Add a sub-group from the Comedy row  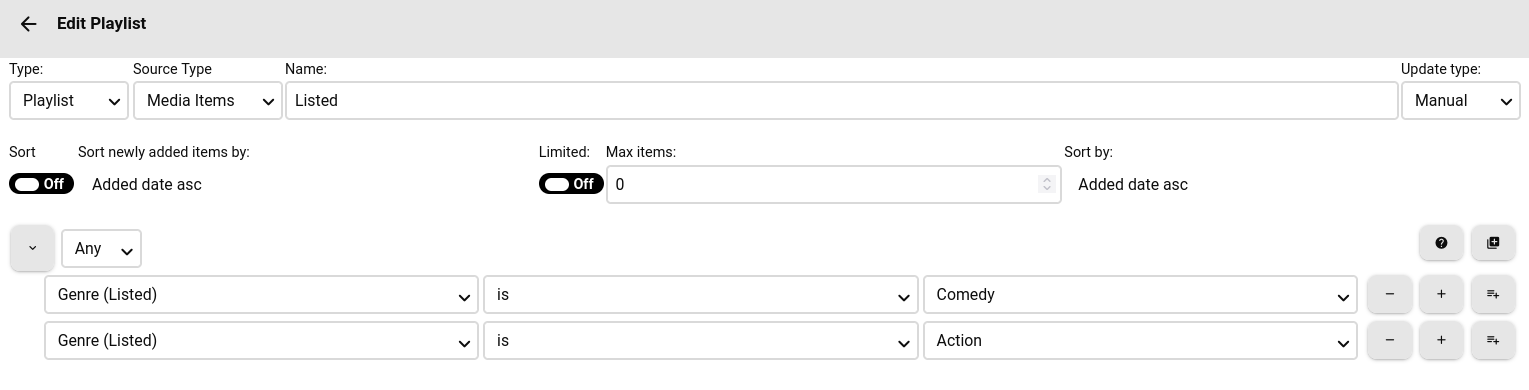click(x=1493, y=294)
